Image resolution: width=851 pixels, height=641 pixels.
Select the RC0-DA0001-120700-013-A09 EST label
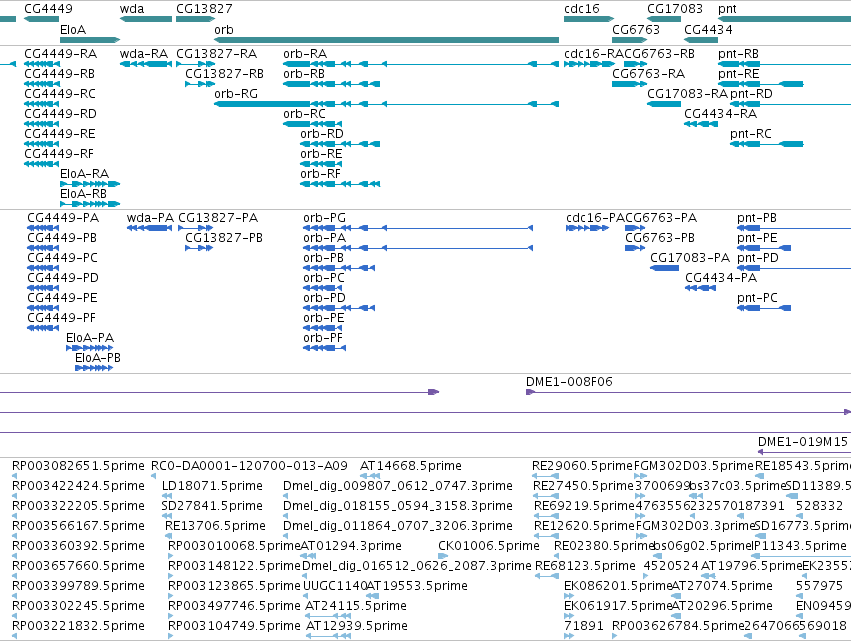point(249,466)
